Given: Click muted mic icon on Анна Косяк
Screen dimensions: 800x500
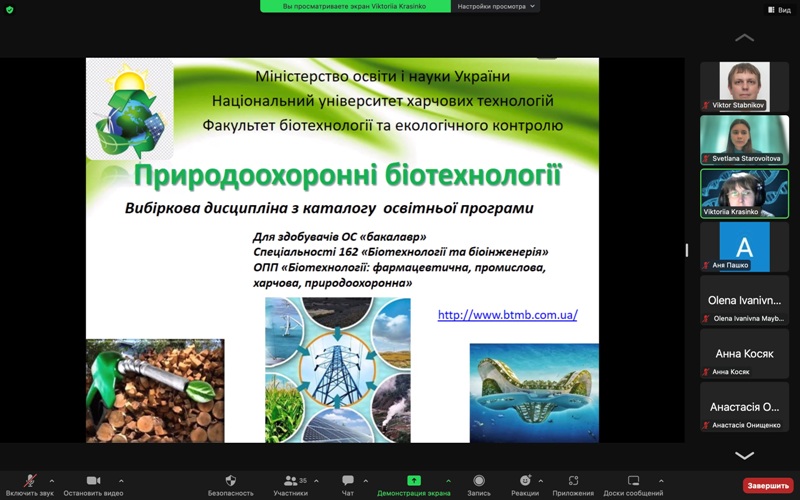Looking at the screenshot, I should point(706,372).
